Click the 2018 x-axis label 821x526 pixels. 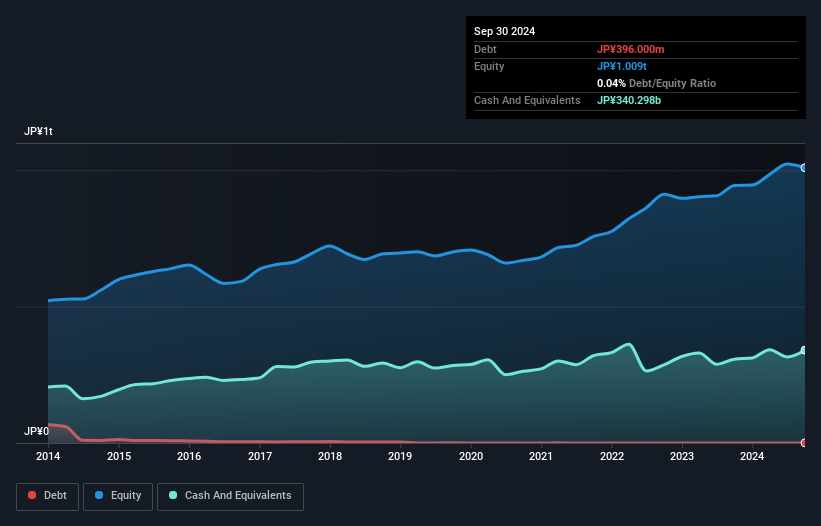330,456
